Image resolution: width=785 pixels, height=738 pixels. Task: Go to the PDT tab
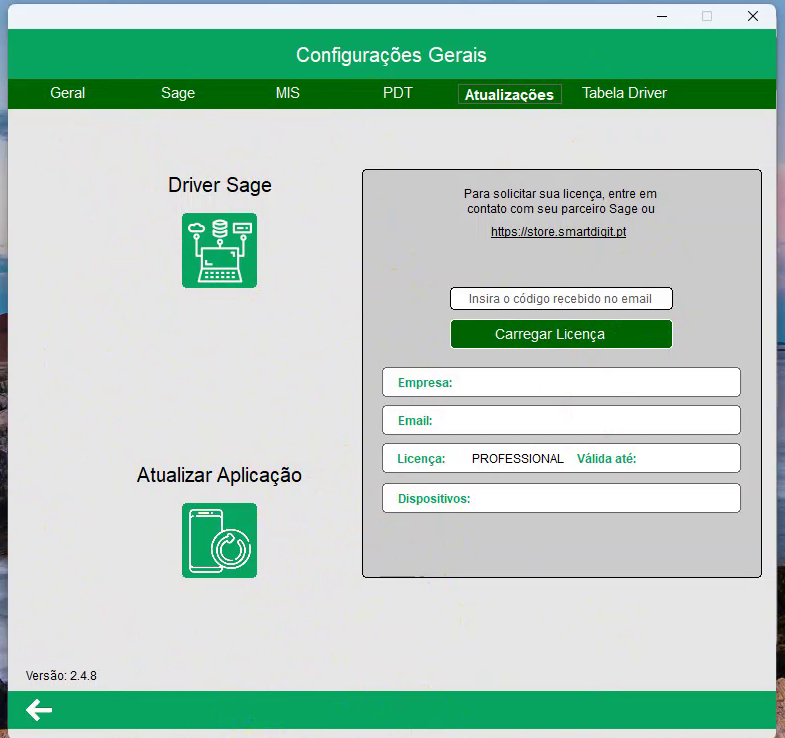(x=398, y=93)
